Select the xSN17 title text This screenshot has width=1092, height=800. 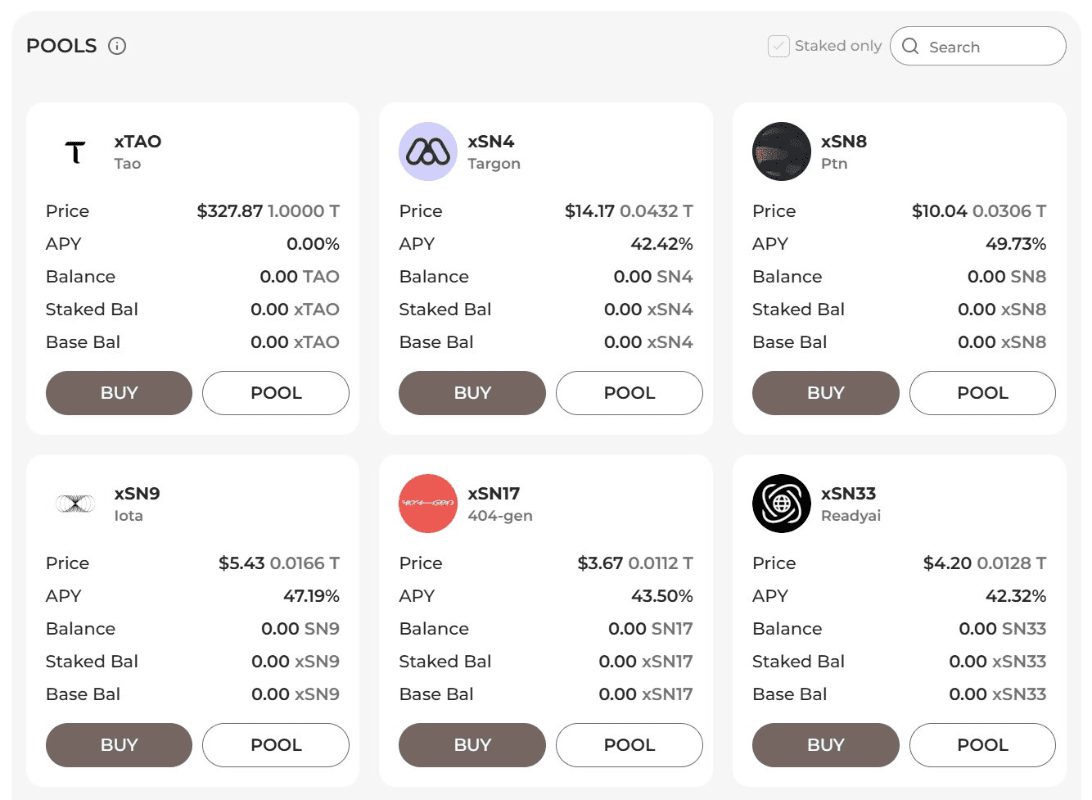(494, 493)
